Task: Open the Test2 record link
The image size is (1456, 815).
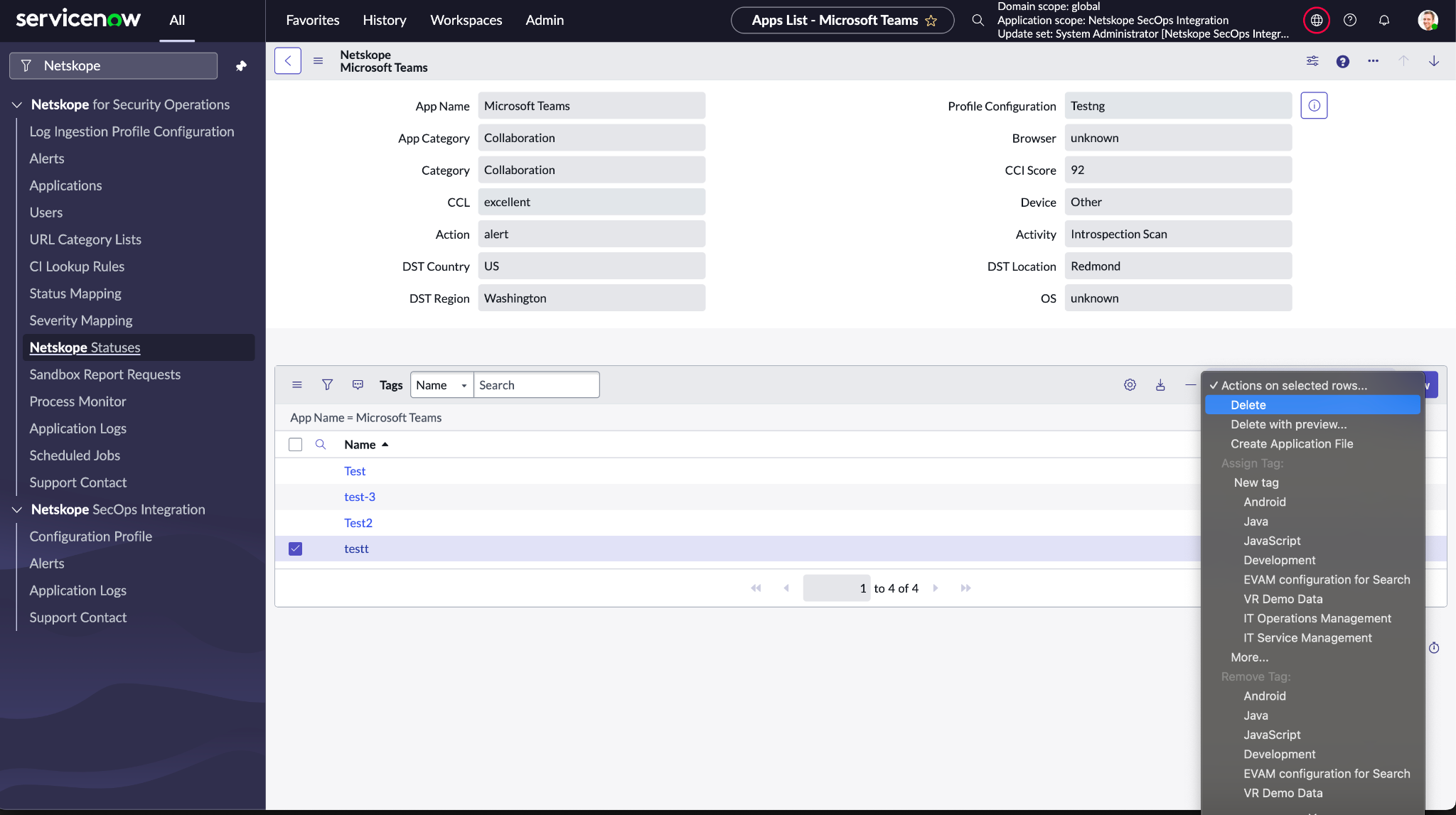Action: [x=358, y=523]
